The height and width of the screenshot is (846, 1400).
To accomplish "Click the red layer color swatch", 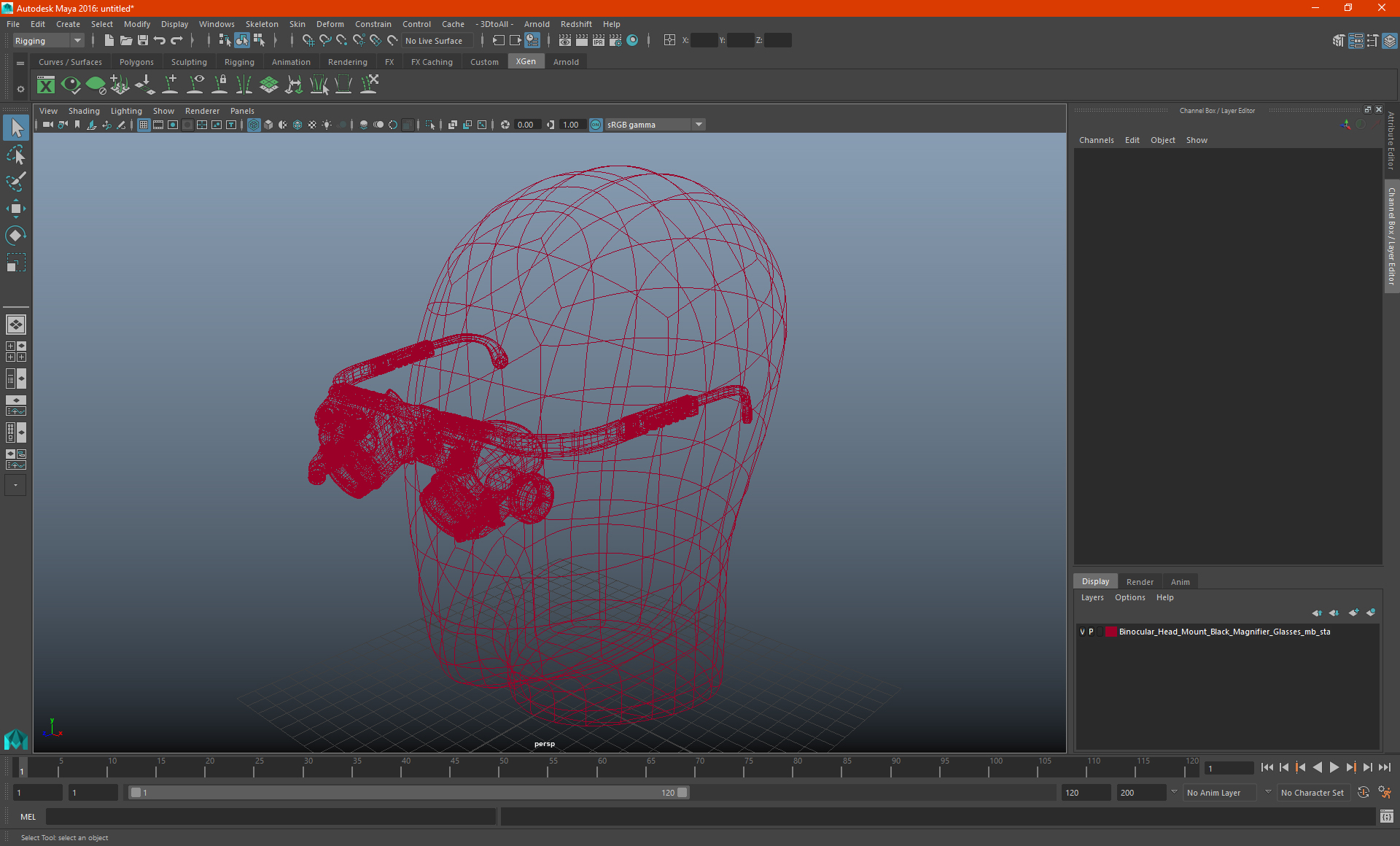I will pos(1111,632).
